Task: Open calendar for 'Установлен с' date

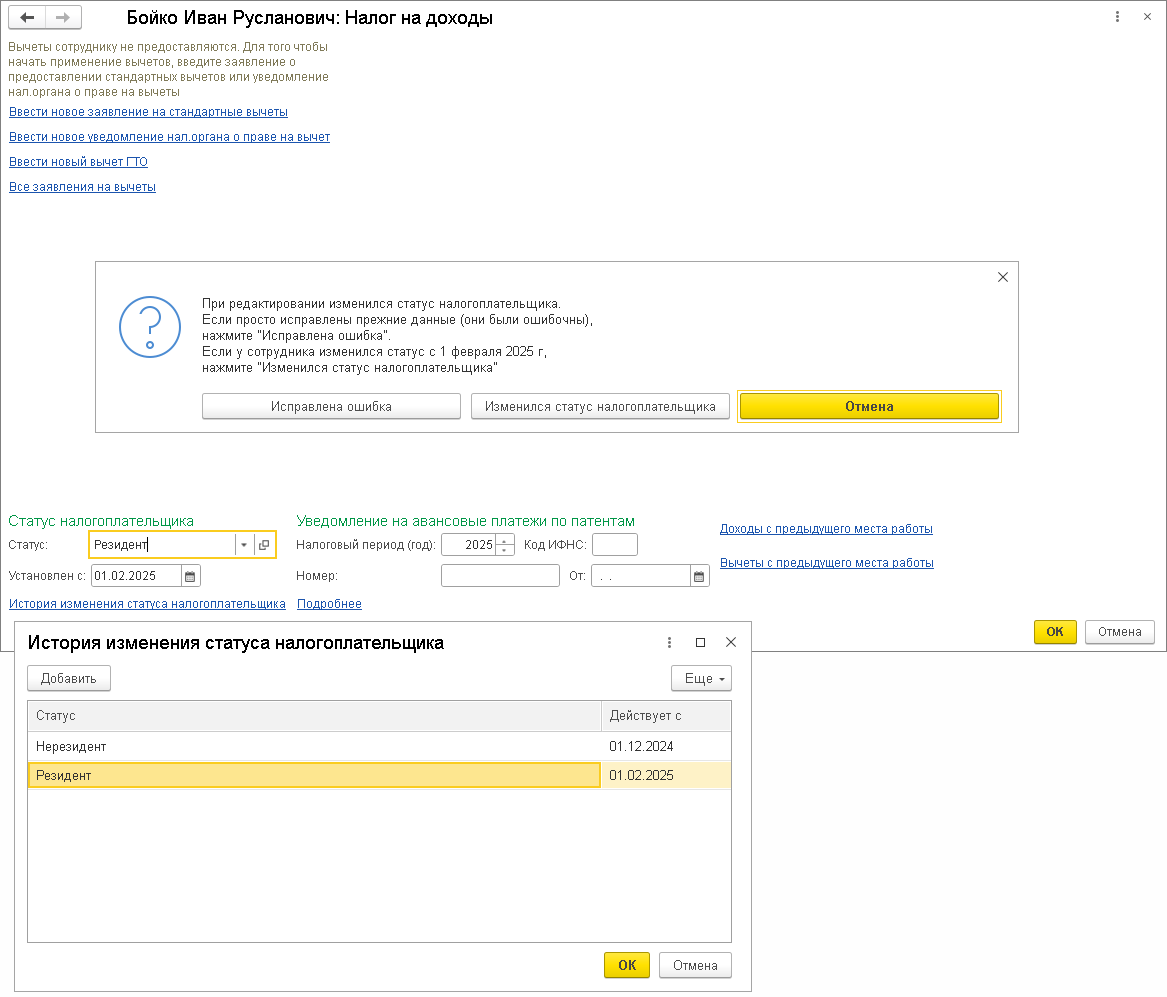Action: click(x=190, y=576)
